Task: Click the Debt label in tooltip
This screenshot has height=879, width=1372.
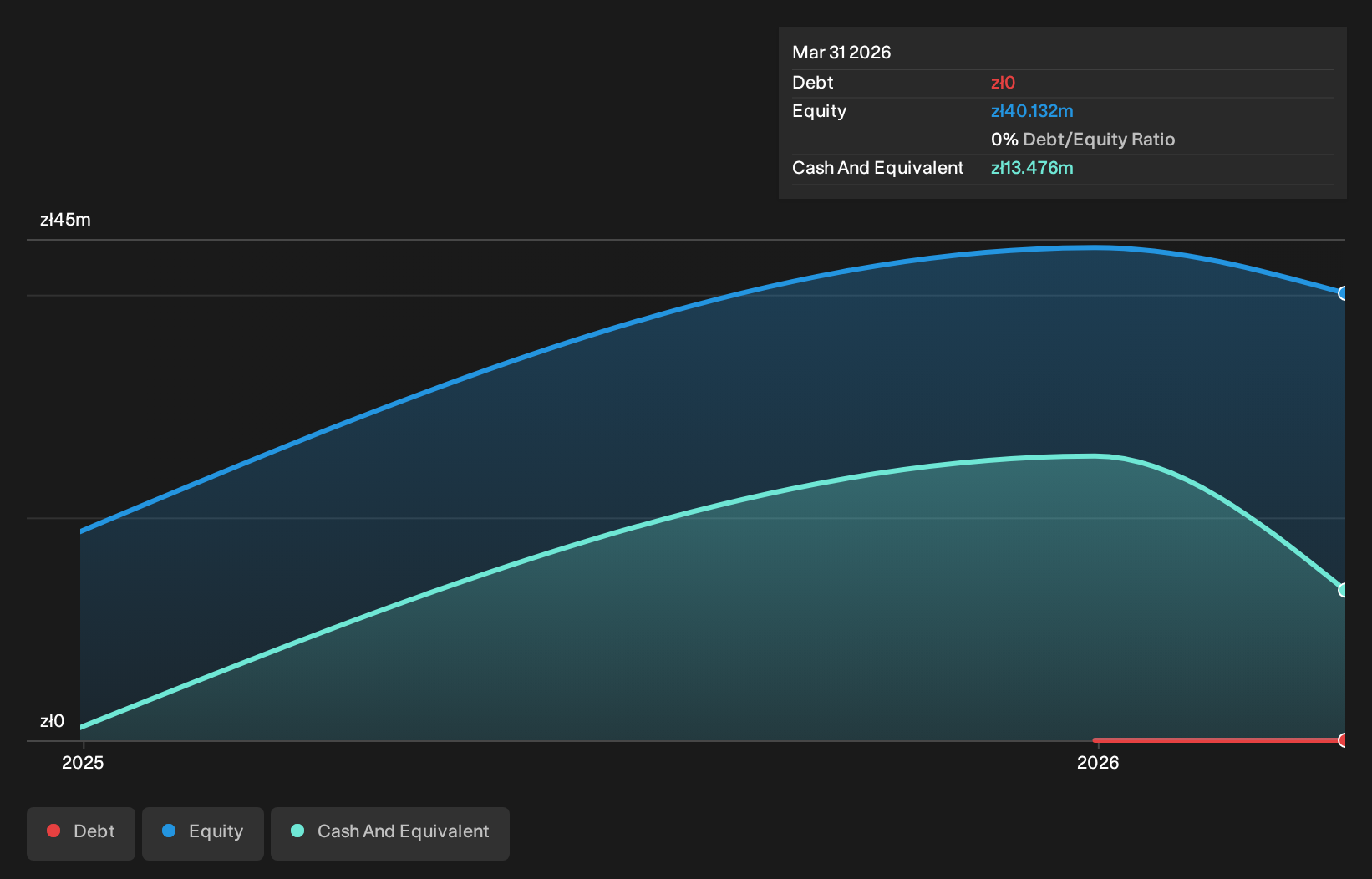Action: point(813,83)
